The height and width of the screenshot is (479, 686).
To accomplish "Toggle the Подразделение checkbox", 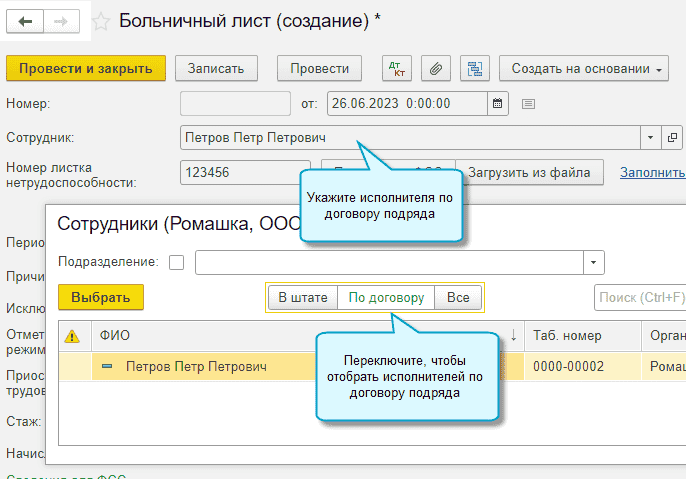I will tap(176, 262).
